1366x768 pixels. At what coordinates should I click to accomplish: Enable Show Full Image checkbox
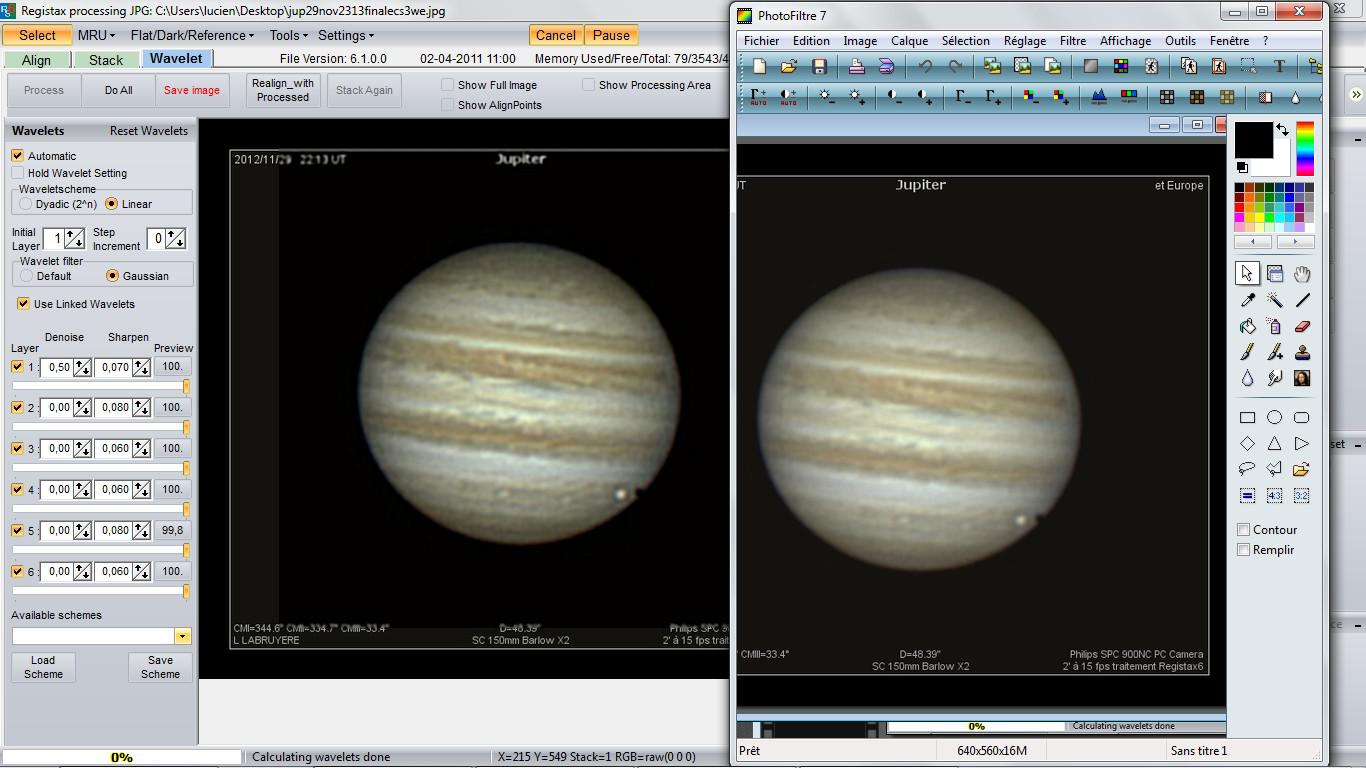pyautogui.click(x=448, y=85)
